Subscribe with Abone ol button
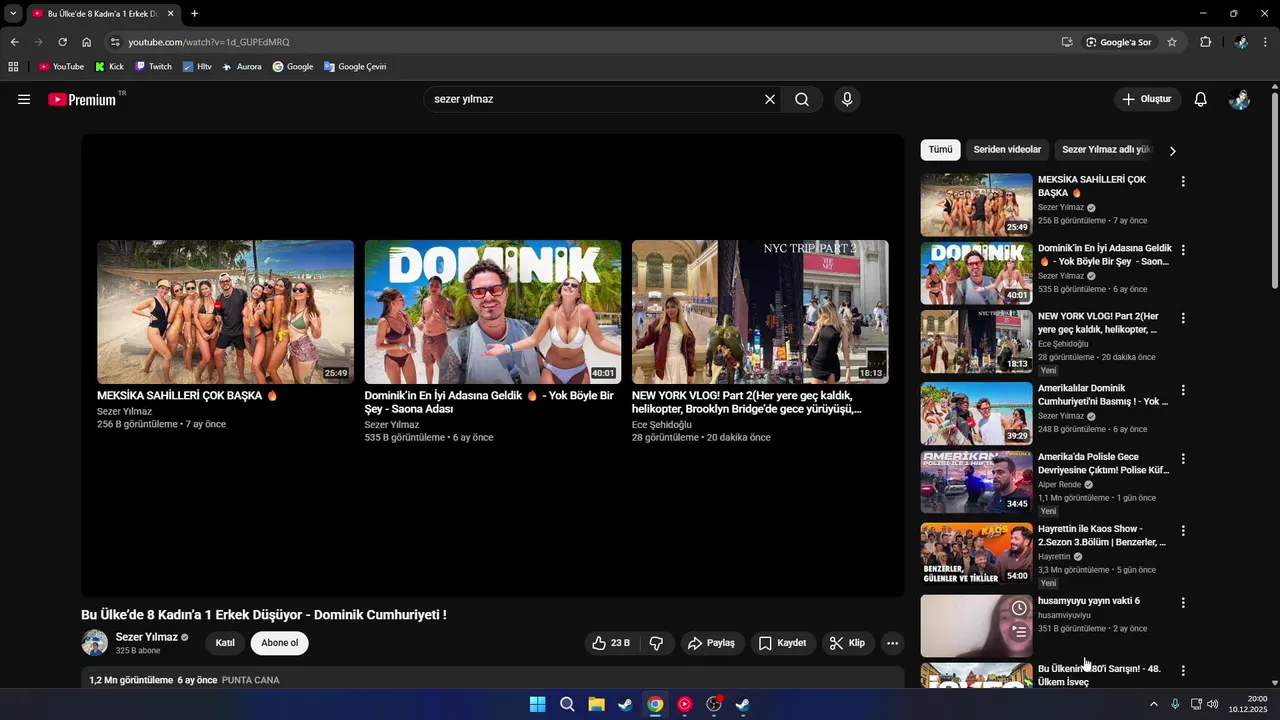The height and width of the screenshot is (720, 1280). coord(280,643)
